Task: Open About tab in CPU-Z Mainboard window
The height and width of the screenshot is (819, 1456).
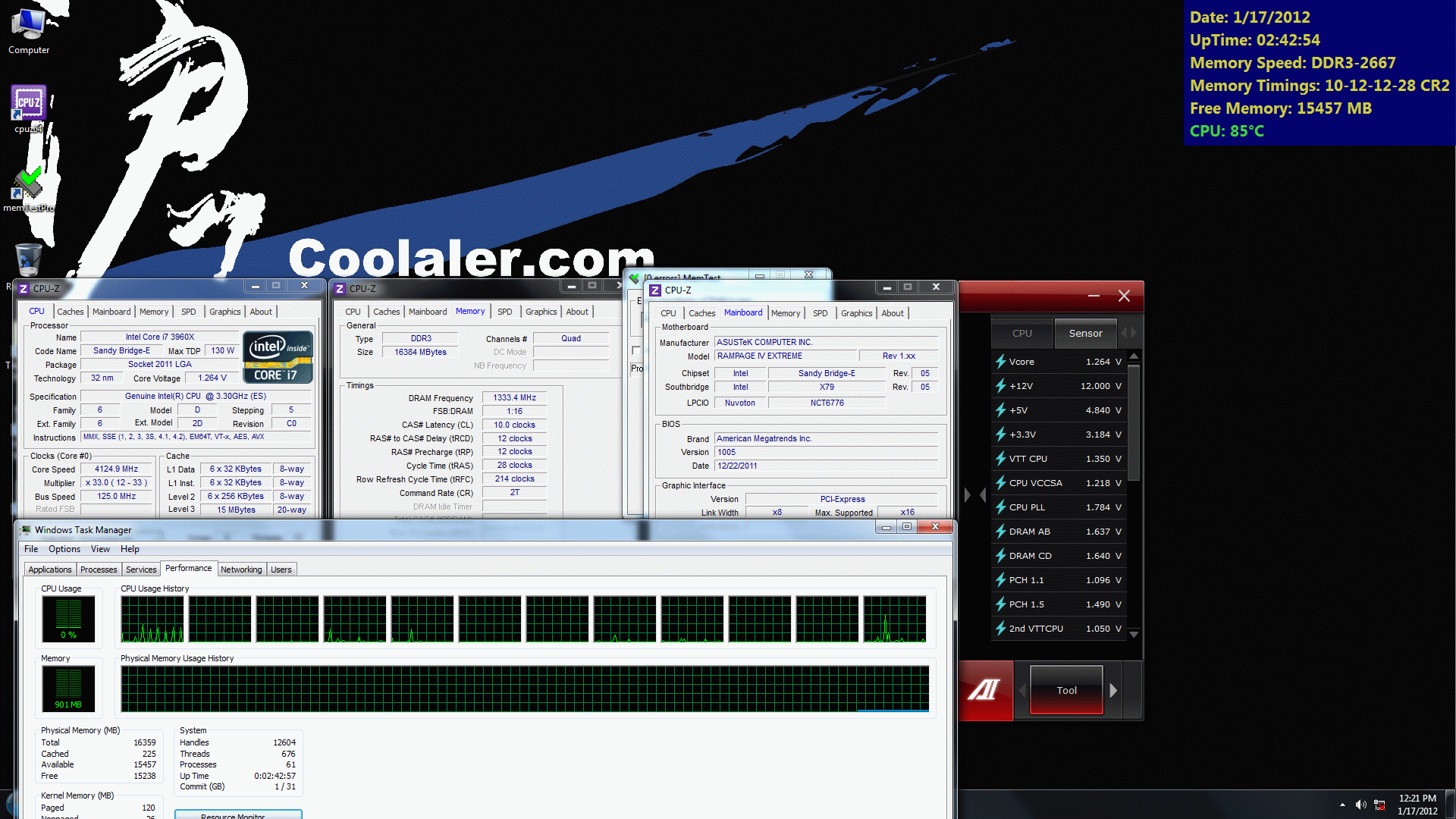Action: pos(893,313)
